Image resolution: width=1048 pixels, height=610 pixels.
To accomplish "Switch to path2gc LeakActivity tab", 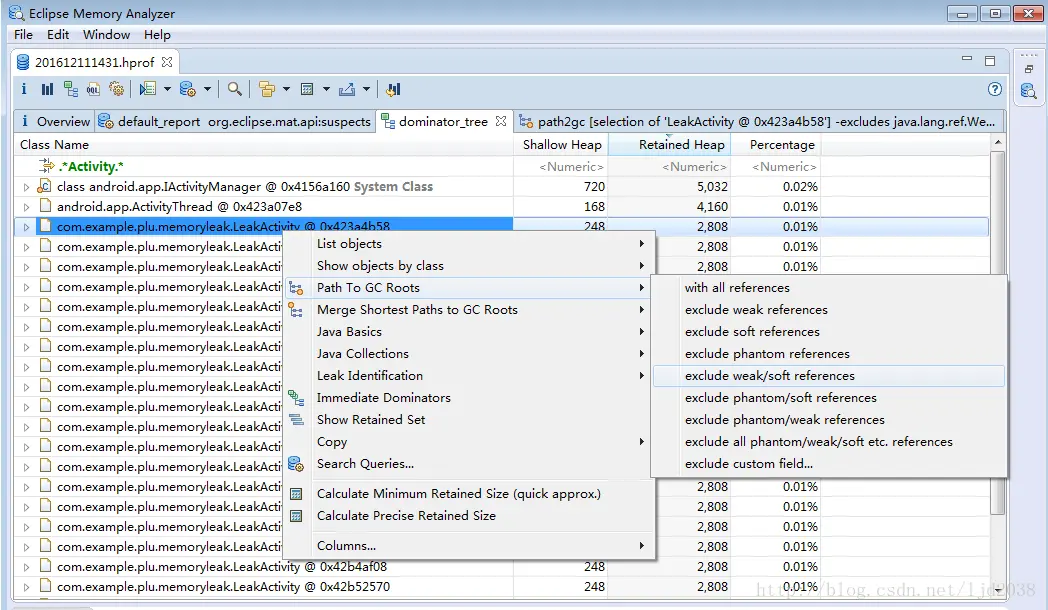I will tap(759, 122).
